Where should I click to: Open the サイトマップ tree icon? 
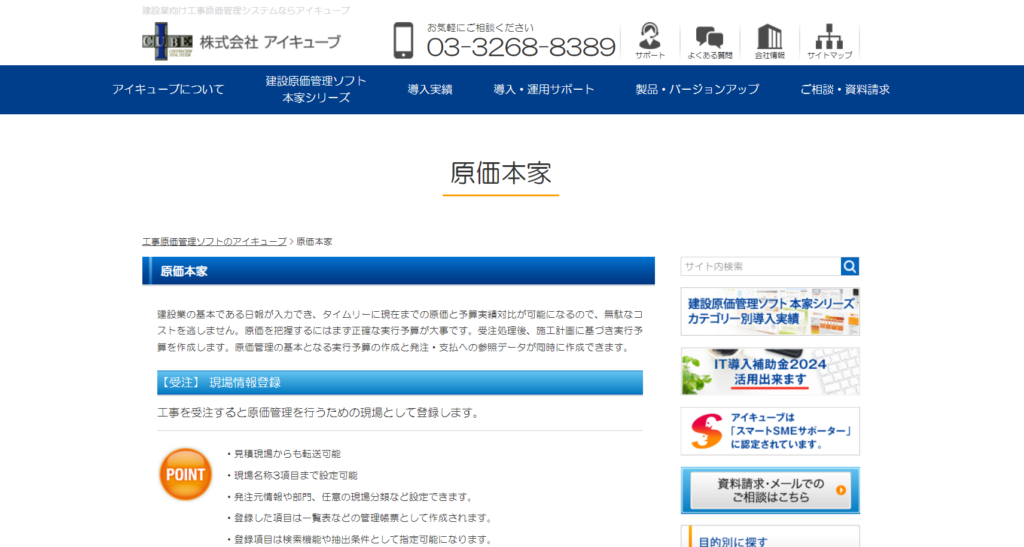tap(829, 42)
